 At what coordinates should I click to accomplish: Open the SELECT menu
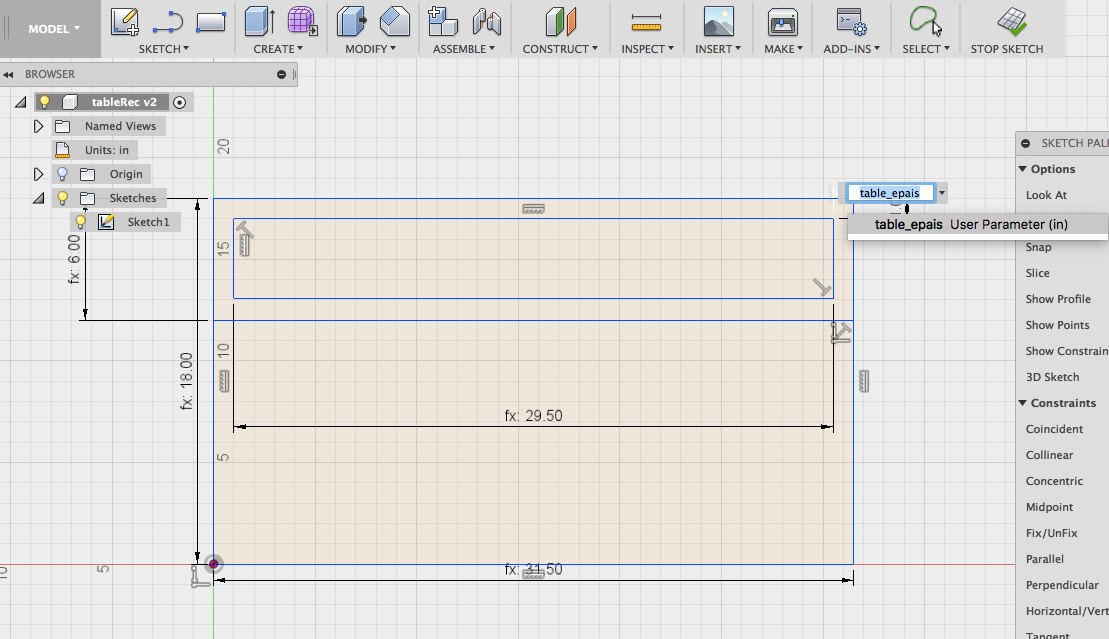coord(926,49)
